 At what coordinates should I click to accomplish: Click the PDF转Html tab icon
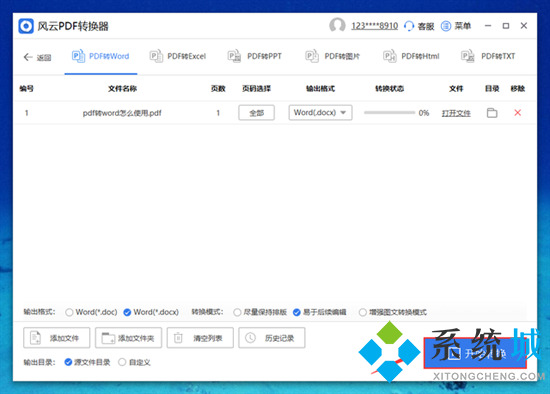point(390,56)
